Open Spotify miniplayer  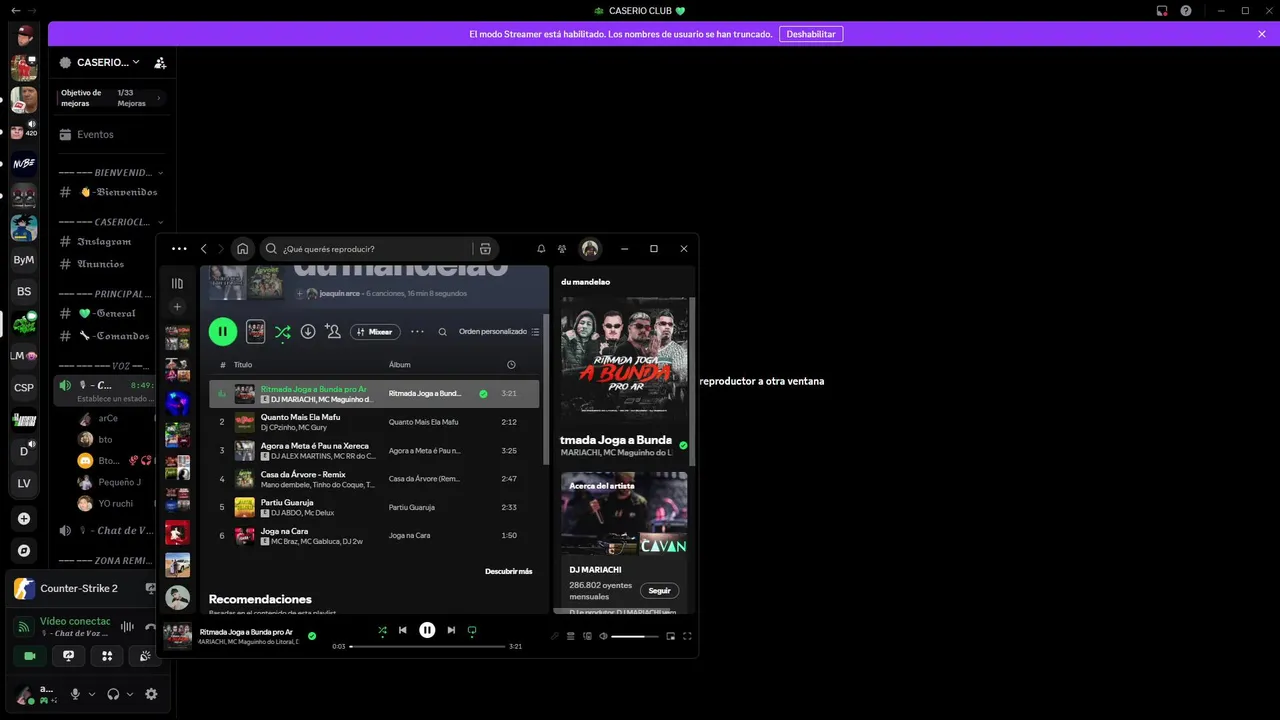coord(671,636)
